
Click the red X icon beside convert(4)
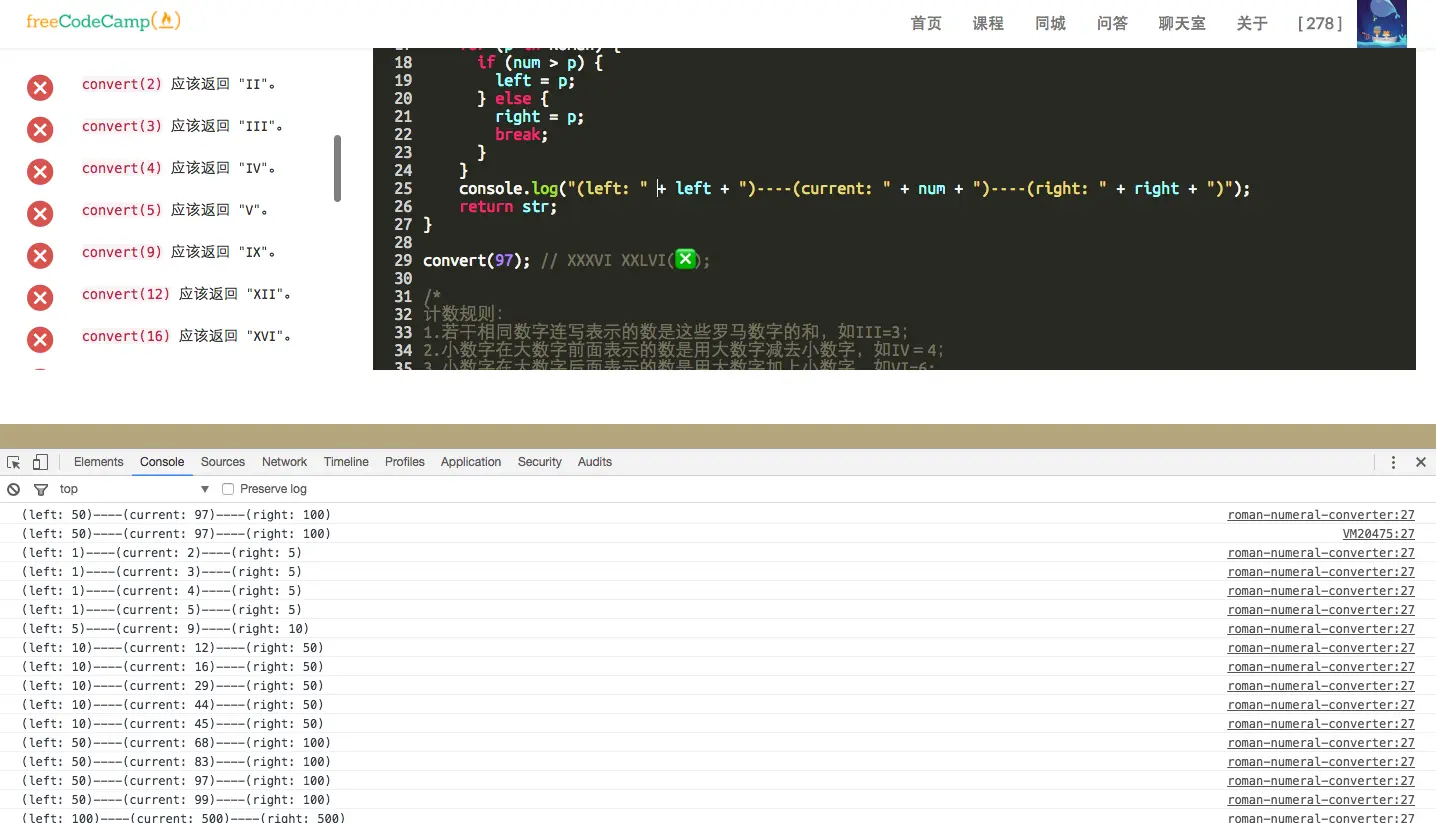[x=40, y=172]
